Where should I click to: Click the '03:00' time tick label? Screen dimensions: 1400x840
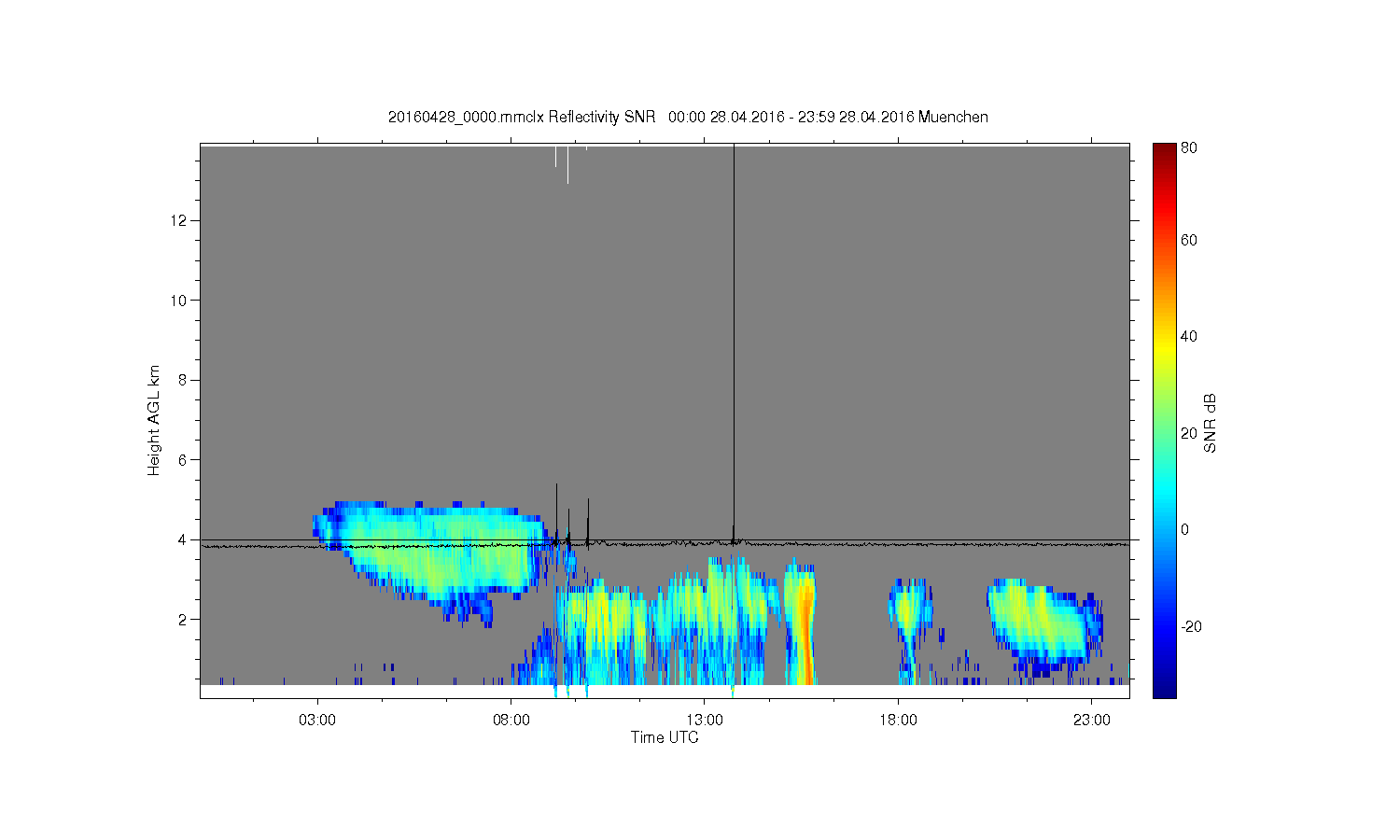point(317,721)
